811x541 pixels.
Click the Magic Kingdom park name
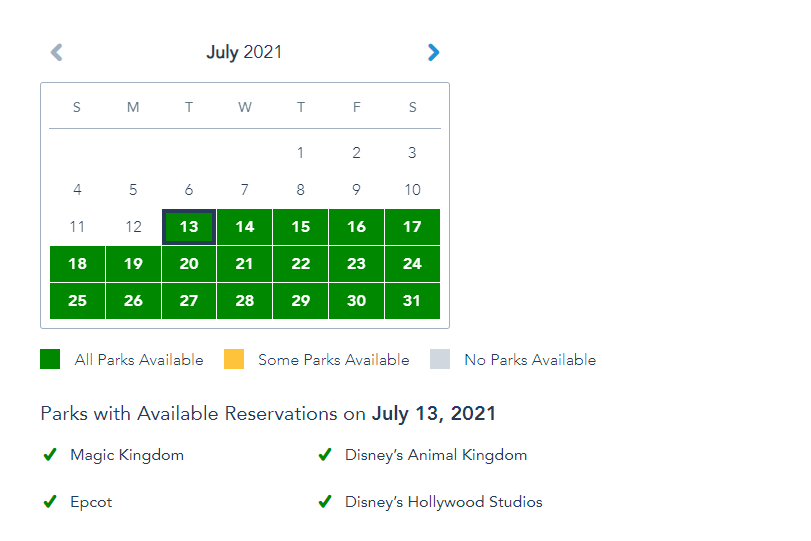(x=127, y=455)
